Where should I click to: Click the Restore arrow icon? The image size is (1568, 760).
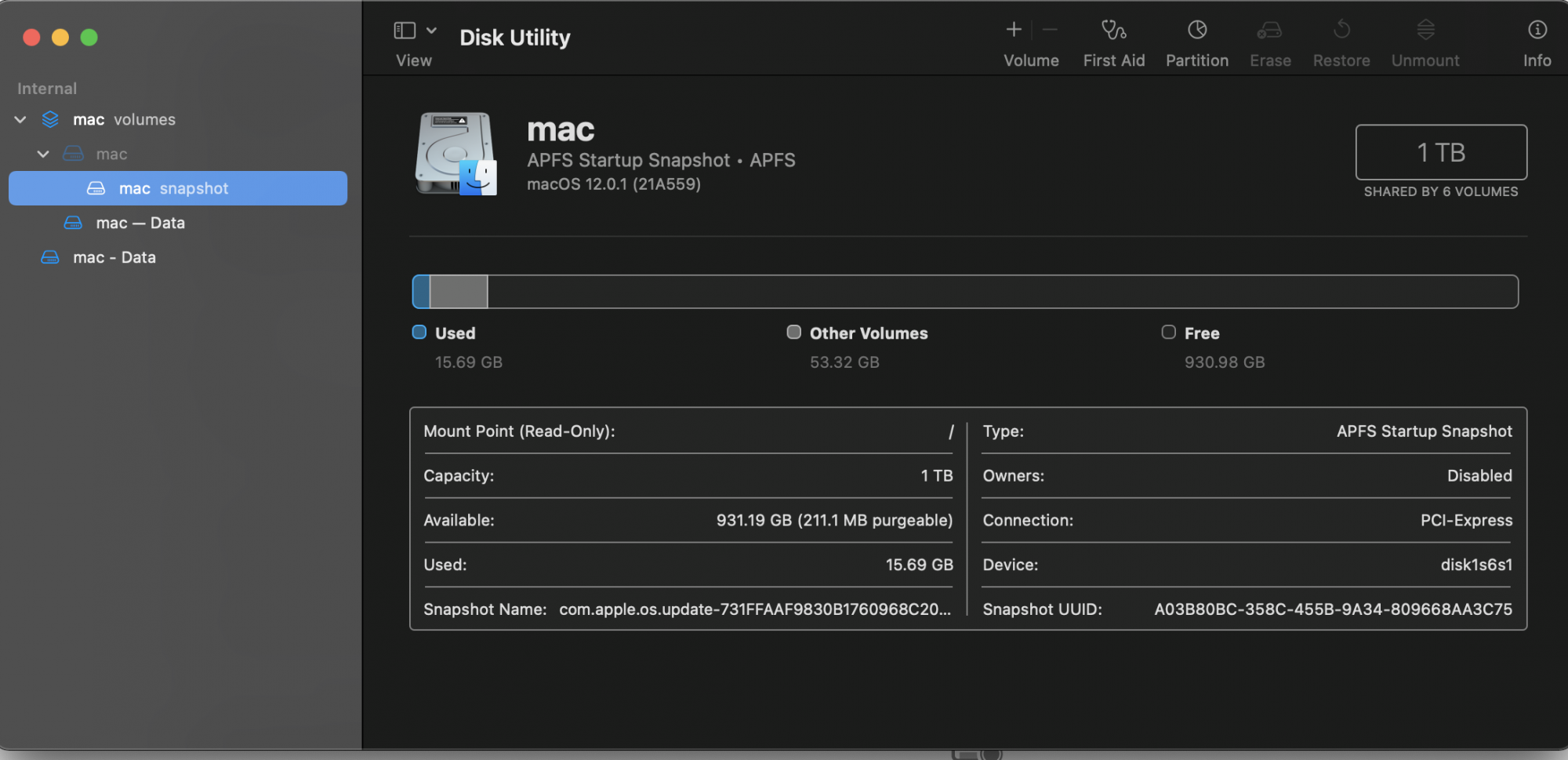tap(1341, 30)
